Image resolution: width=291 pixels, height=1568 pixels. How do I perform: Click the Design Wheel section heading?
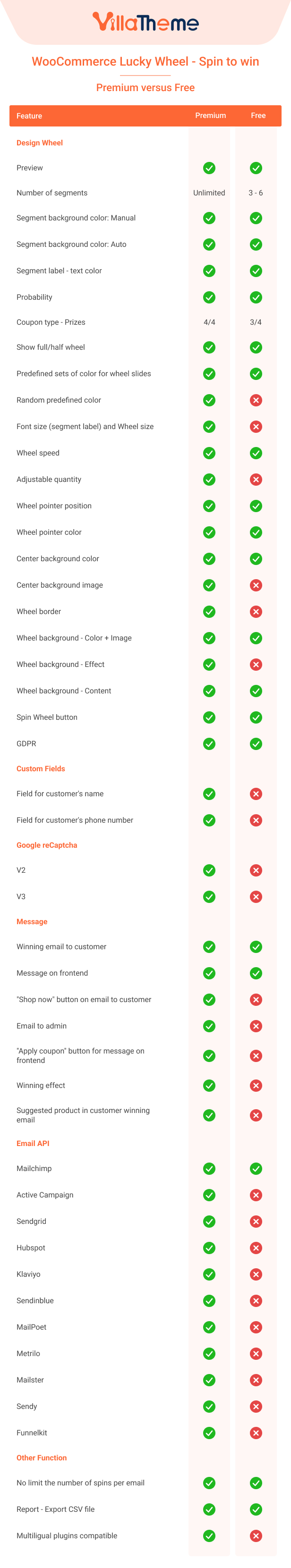coord(40,143)
